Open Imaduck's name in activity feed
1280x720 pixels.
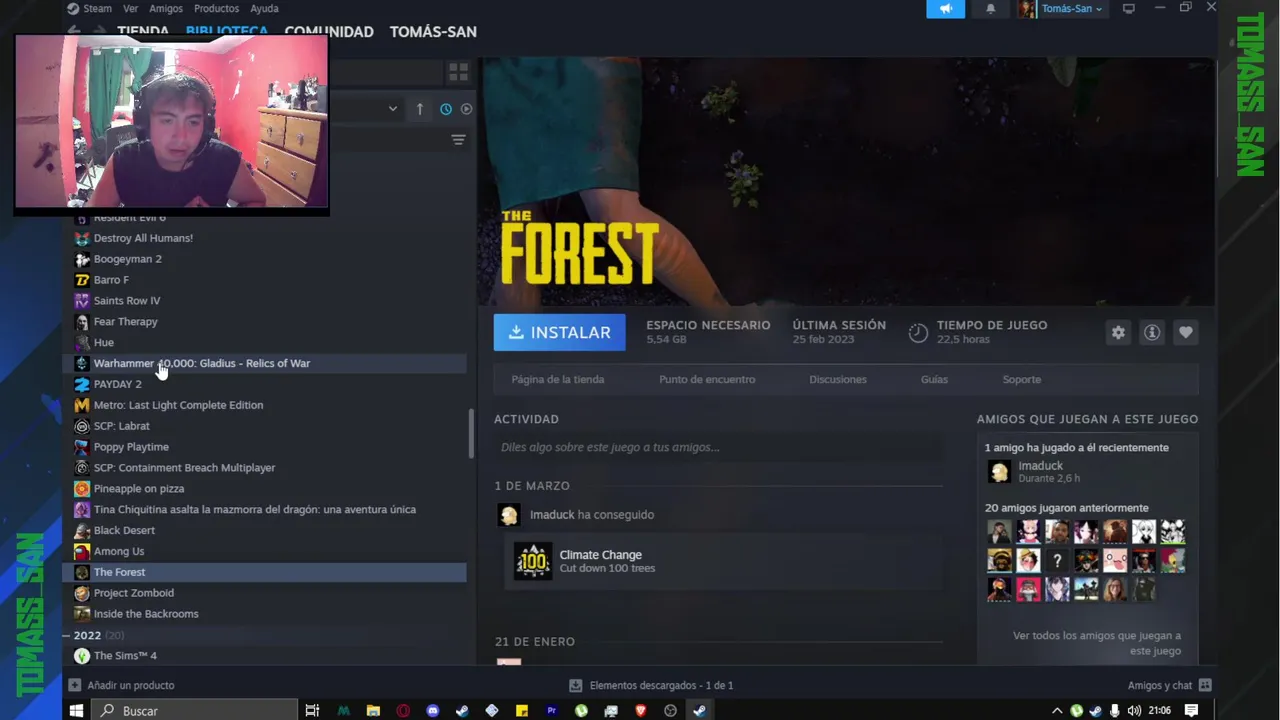(x=552, y=515)
